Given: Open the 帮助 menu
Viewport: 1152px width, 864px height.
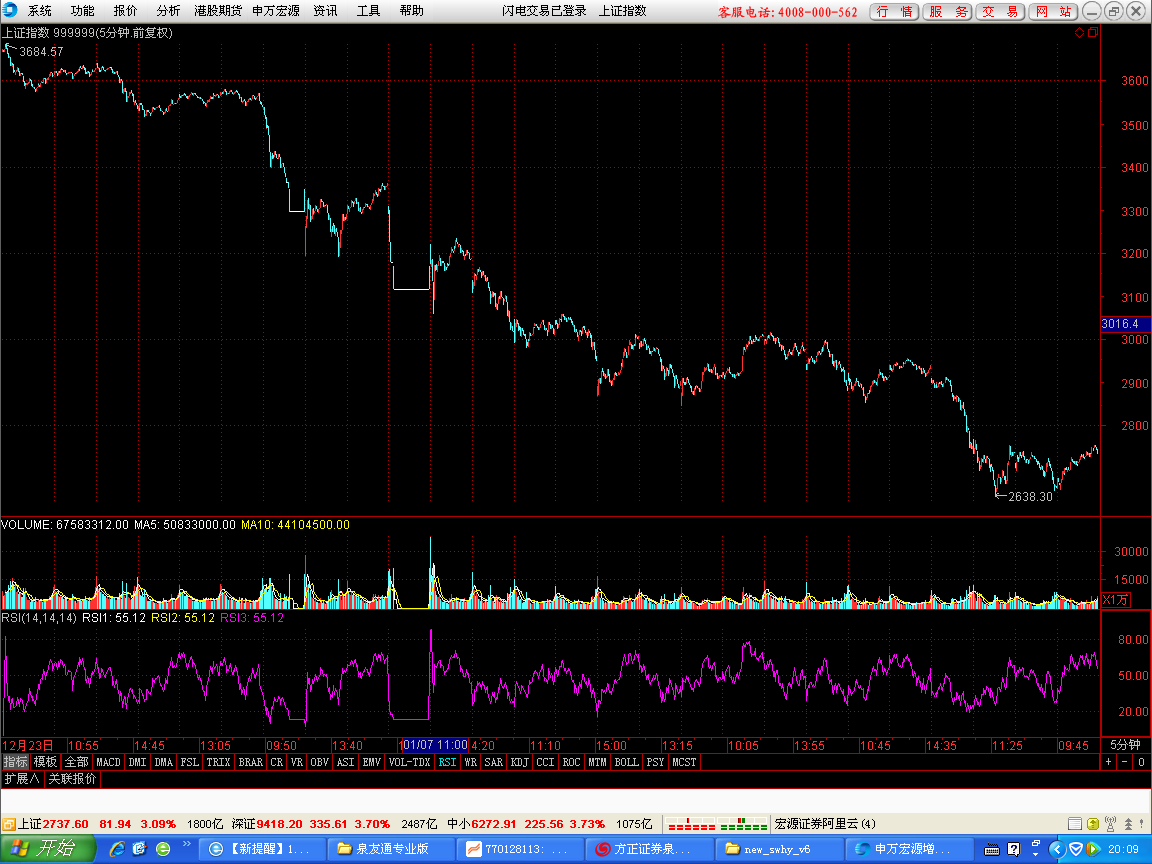Looking at the screenshot, I should [x=411, y=11].
